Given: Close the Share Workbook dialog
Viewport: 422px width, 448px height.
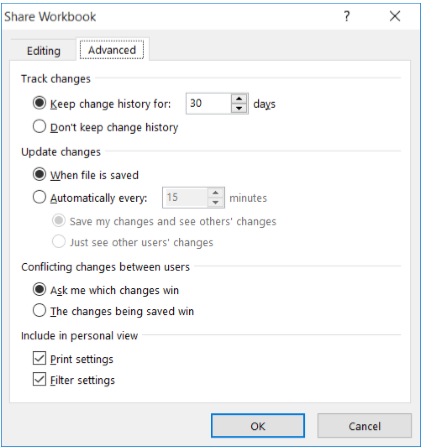Looking at the screenshot, I should [395, 16].
